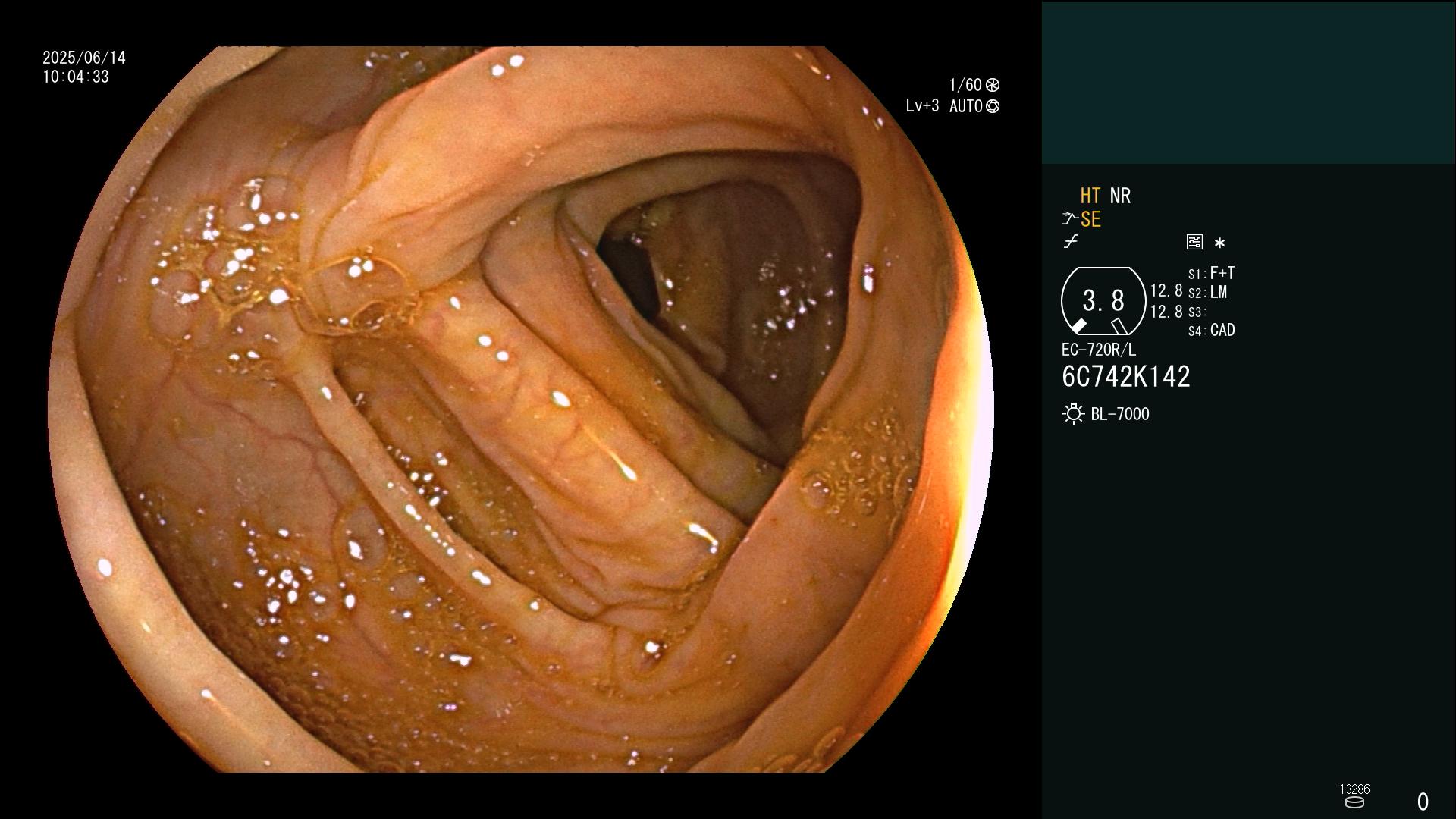This screenshot has height=819, width=1456.
Task: Click the BL-7000 light source label
Action: pos(1120,414)
